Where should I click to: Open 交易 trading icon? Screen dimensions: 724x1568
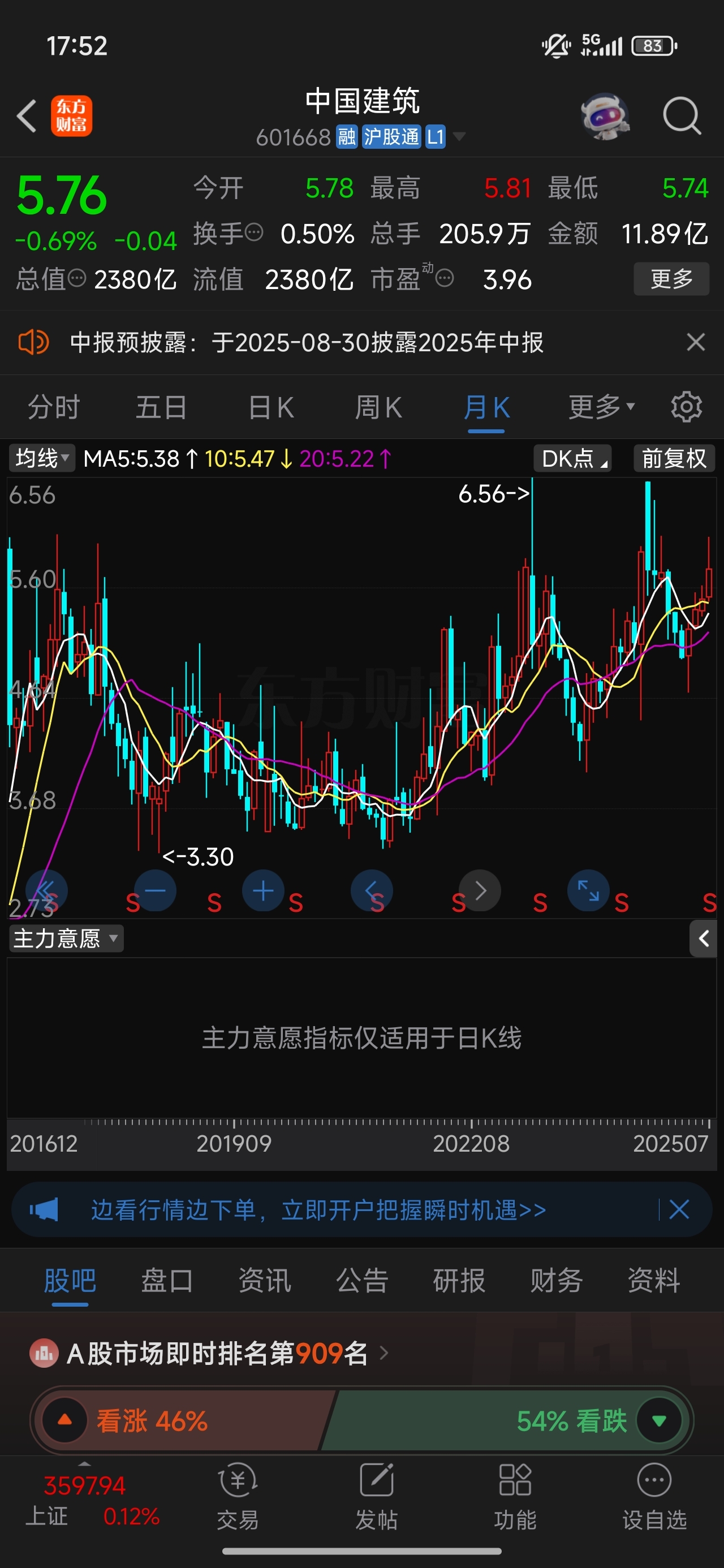click(x=238, y=1497)
